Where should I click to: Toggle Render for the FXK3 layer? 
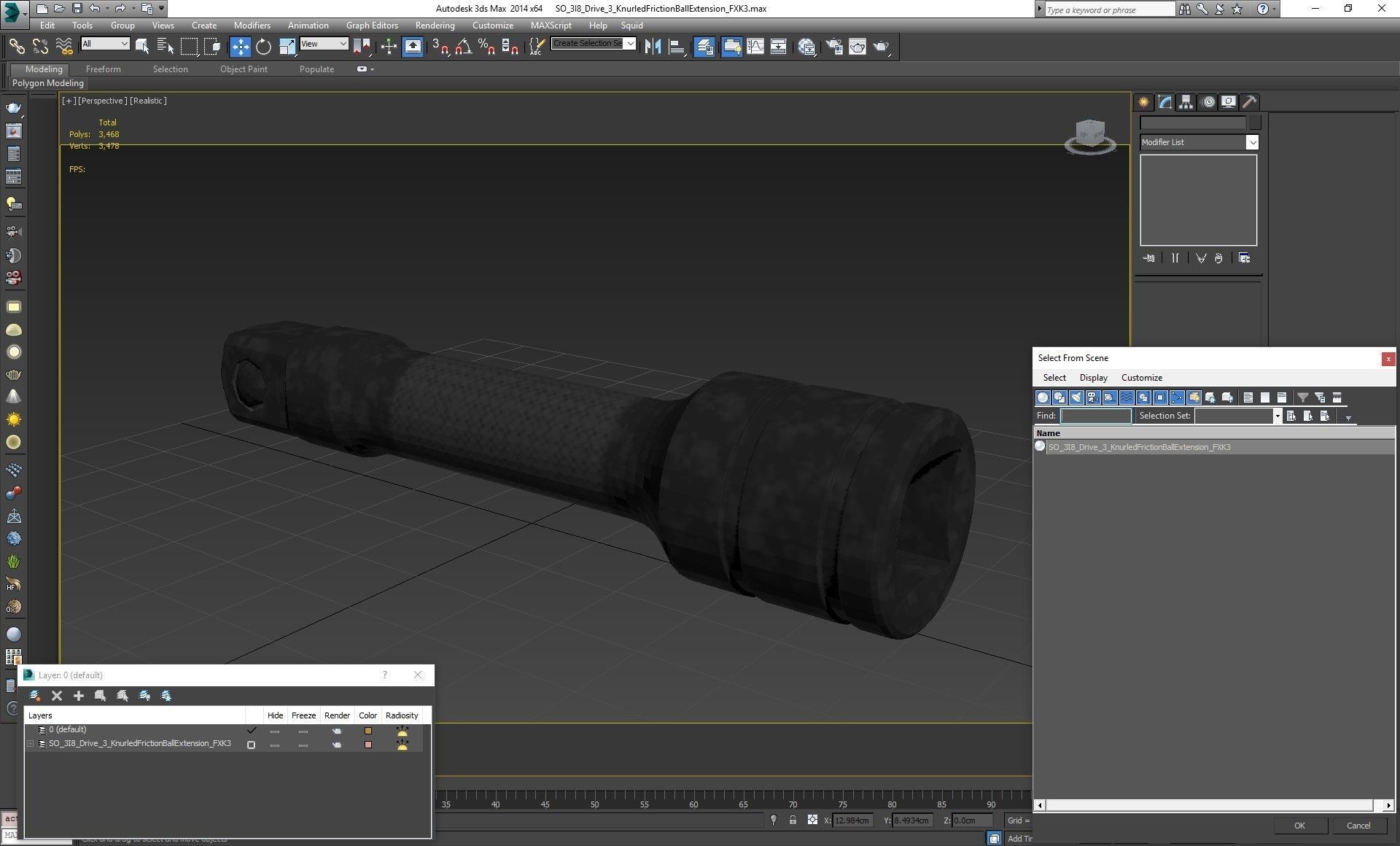[337, 745]
